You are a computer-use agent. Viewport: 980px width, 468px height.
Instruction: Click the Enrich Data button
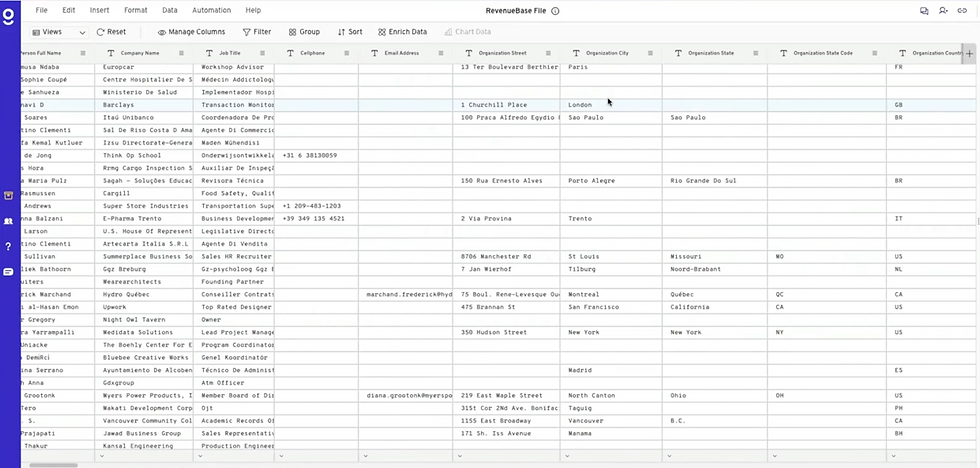[x=402, y=32]
